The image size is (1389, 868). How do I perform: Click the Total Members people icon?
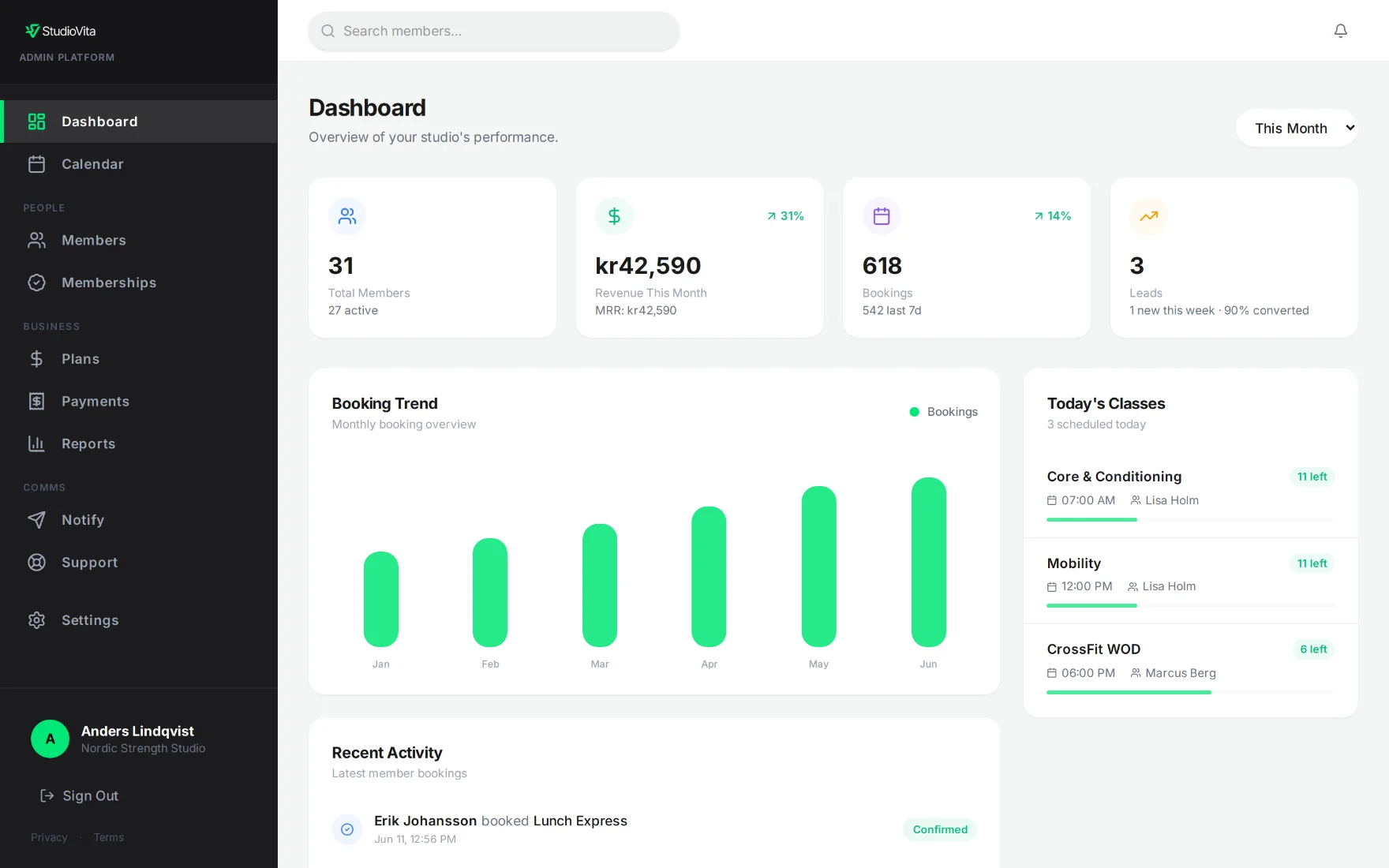(347, 216)
